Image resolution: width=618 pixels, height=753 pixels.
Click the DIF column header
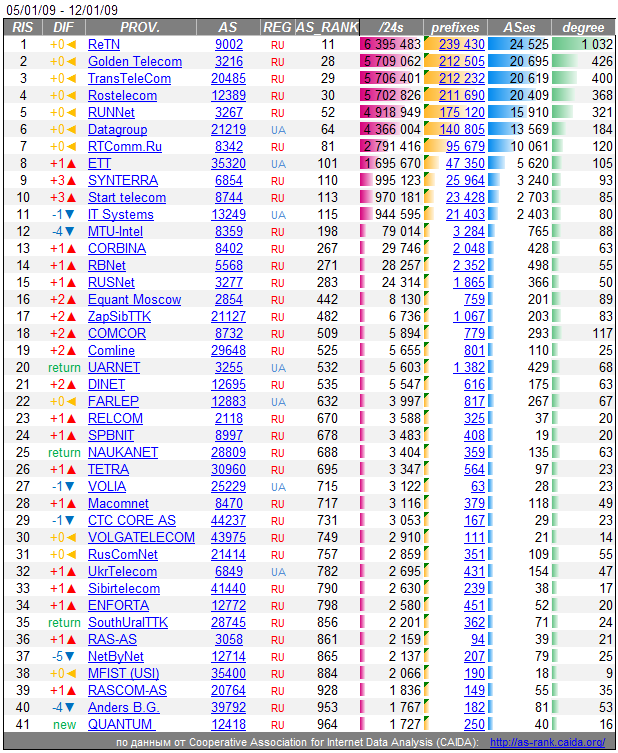(x=63, y=27)
